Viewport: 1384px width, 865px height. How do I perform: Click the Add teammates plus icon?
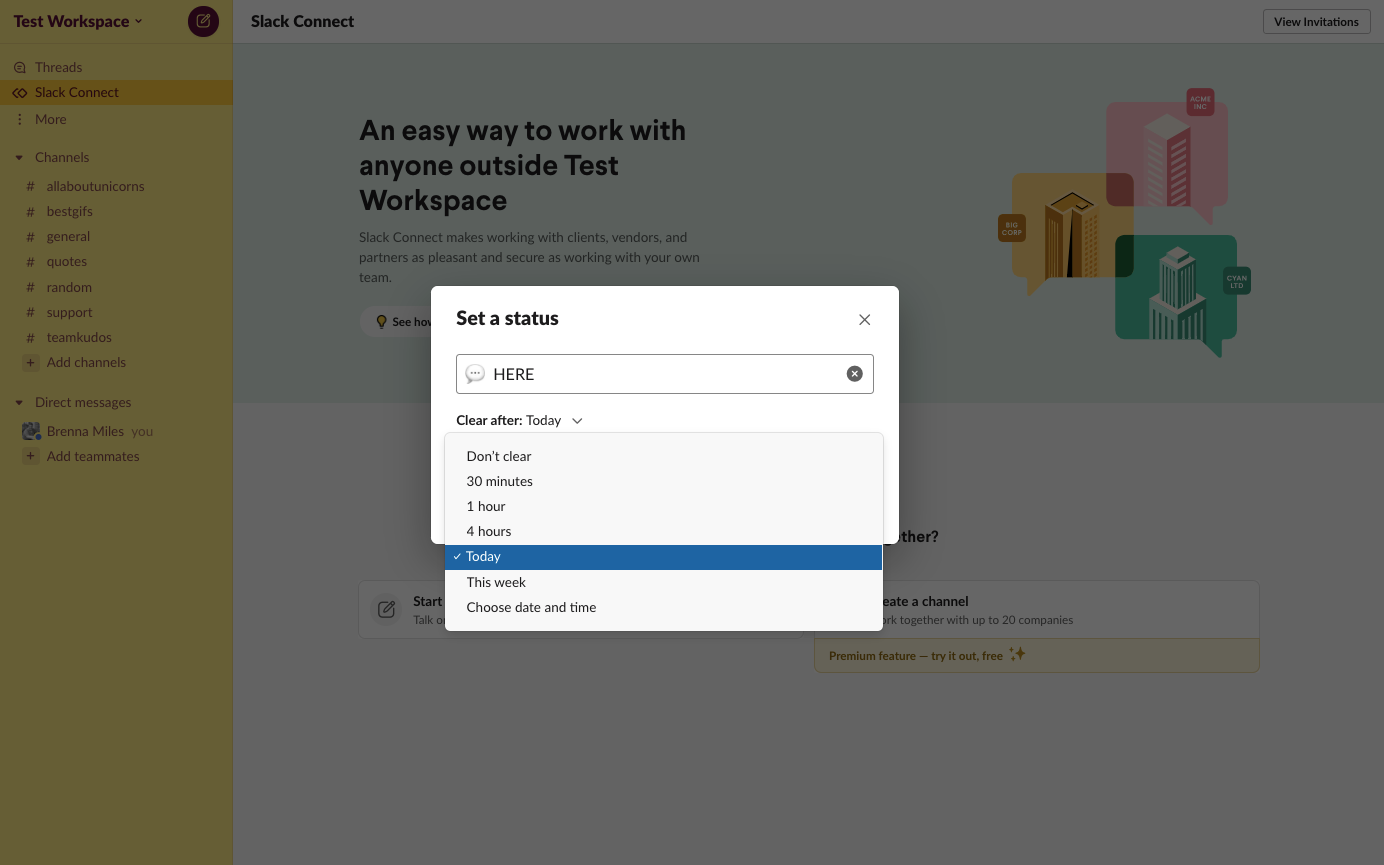31,456
